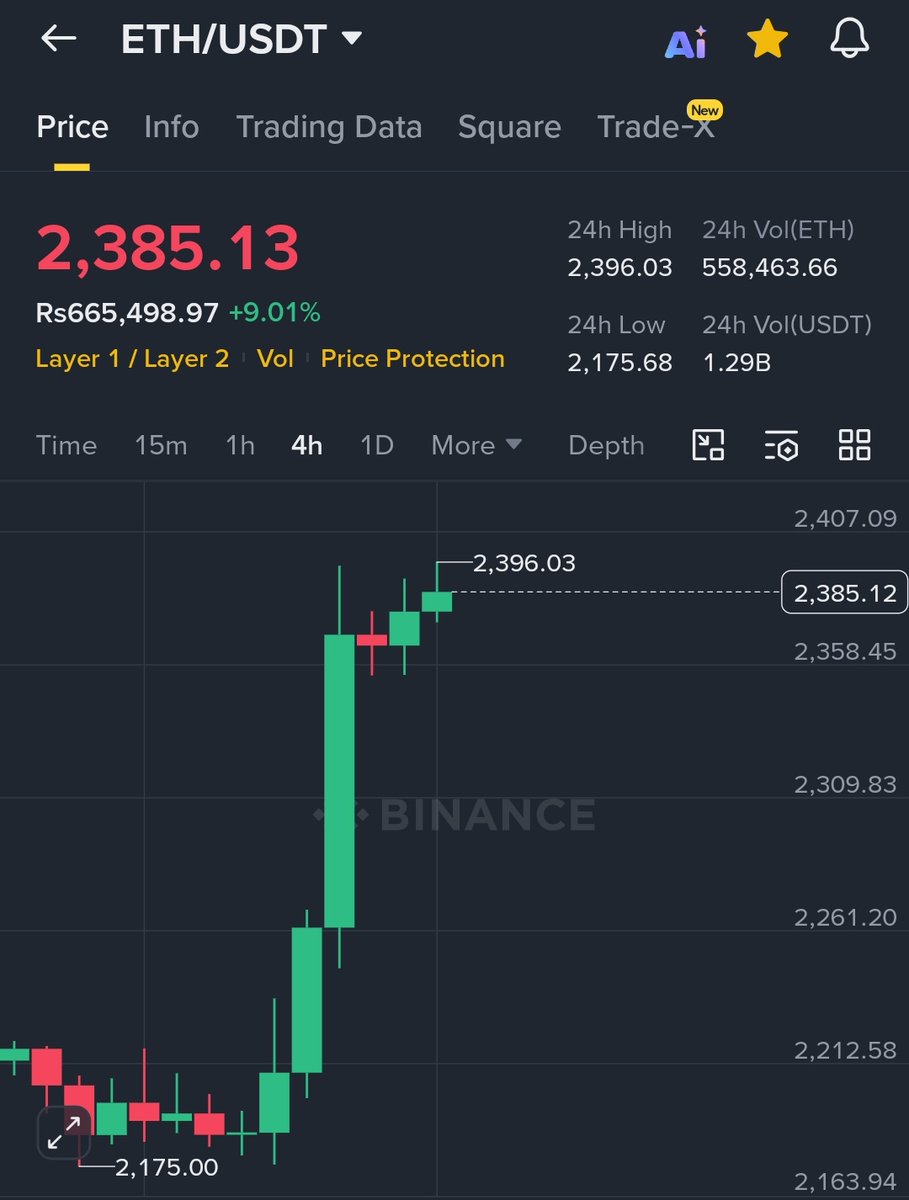Select the 15m timeframe
909x1200 pixels.
[161, 445]
